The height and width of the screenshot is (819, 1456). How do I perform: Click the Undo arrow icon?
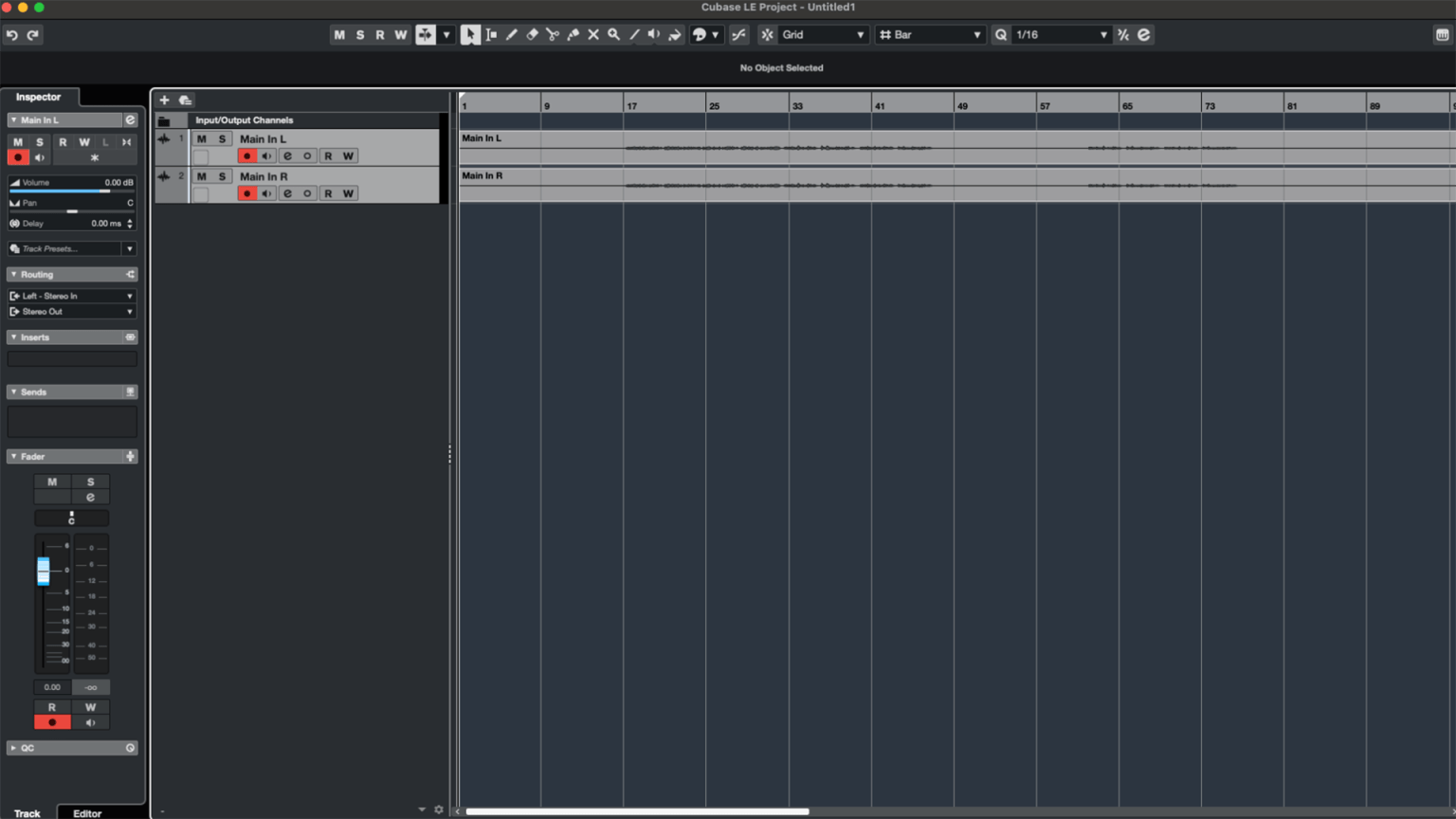click(12, 35)
